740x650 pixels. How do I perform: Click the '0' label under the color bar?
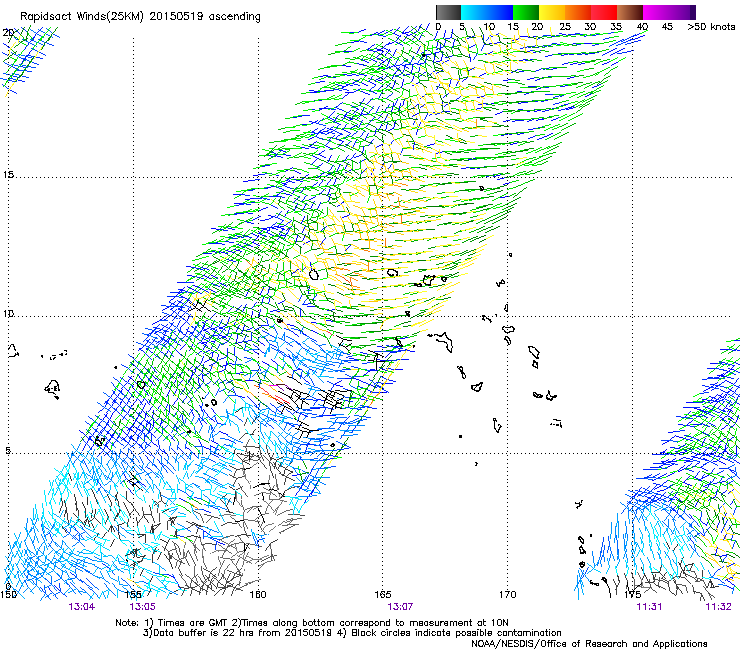click(438, 27)
